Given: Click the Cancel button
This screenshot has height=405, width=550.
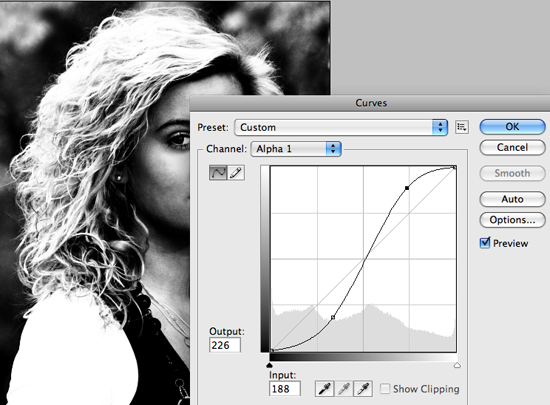Looking at the screenshot, I should [x=512, y=148].
